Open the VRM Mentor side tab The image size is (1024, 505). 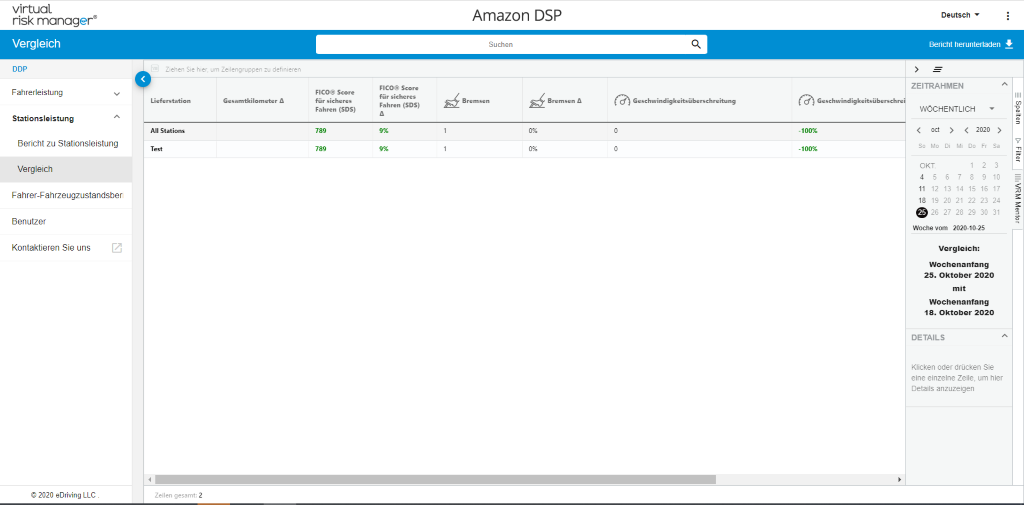pos(1017,199)
